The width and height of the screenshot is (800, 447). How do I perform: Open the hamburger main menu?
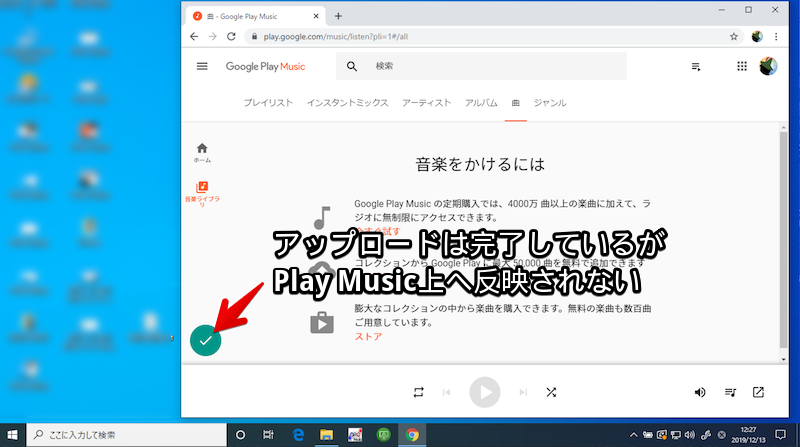click(202, 67)
